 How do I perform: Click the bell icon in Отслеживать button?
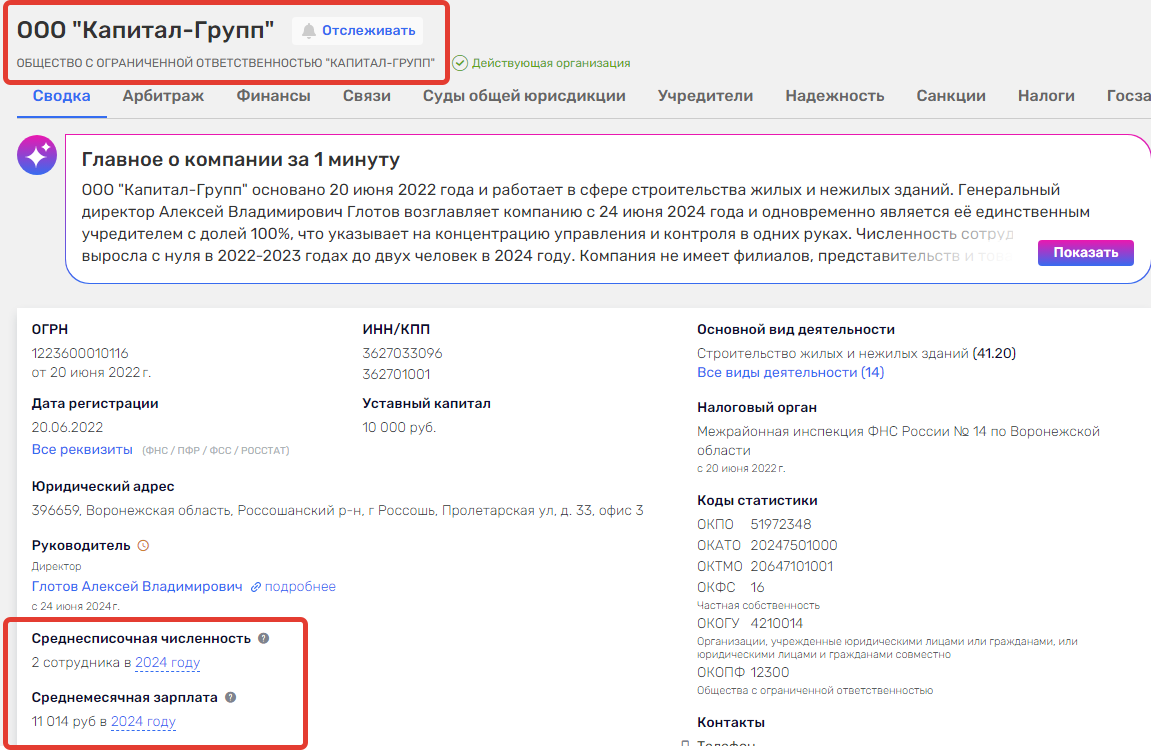[x=309, y=31]
